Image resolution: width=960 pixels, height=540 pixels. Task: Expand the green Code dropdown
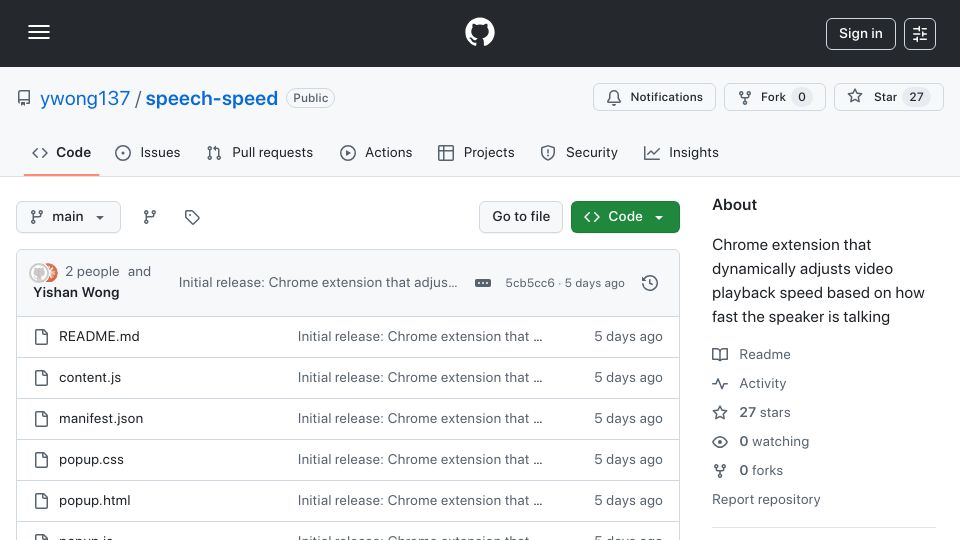click(625, 217)
